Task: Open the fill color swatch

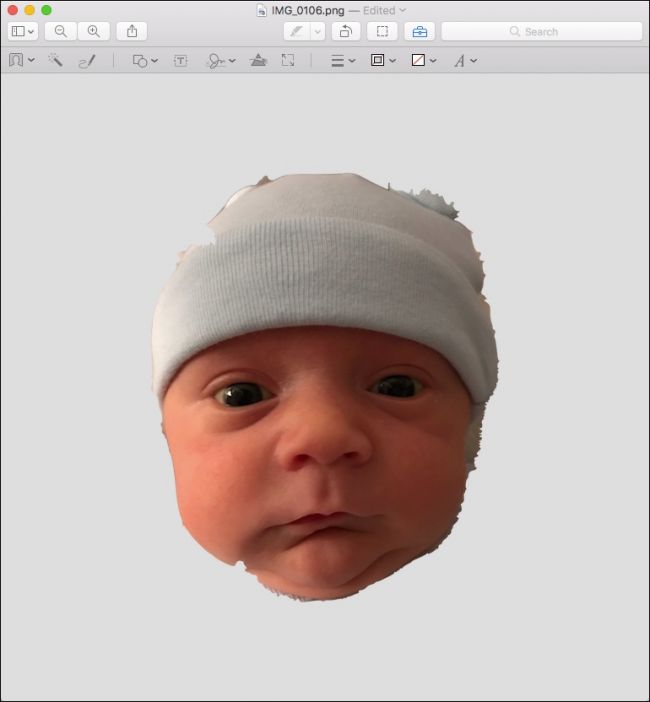Action: click(x=418, y=60)
